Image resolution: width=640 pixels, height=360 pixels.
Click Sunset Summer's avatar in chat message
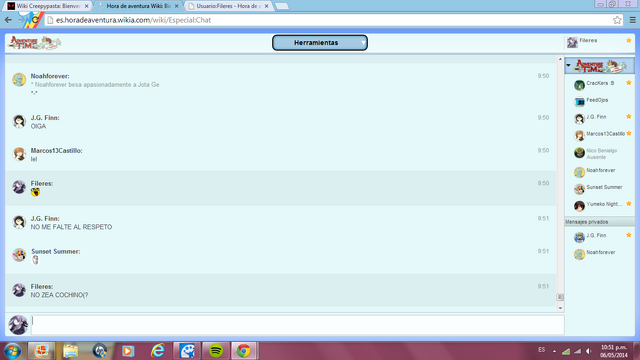[19, 255]
